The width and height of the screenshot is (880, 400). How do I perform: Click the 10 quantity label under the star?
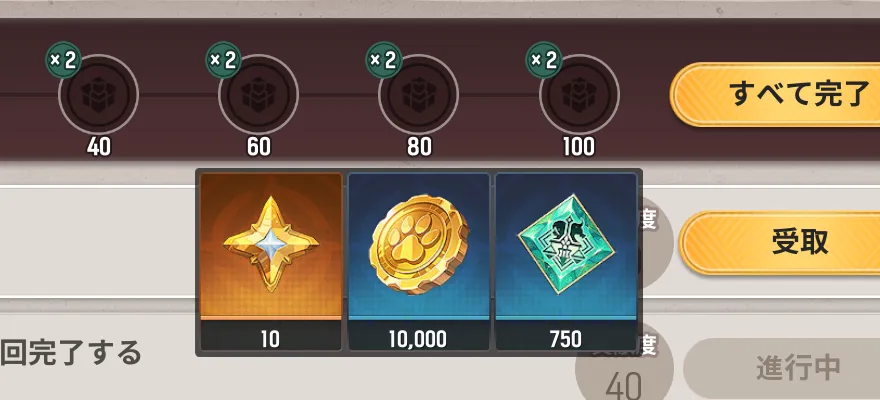point(271,339)
